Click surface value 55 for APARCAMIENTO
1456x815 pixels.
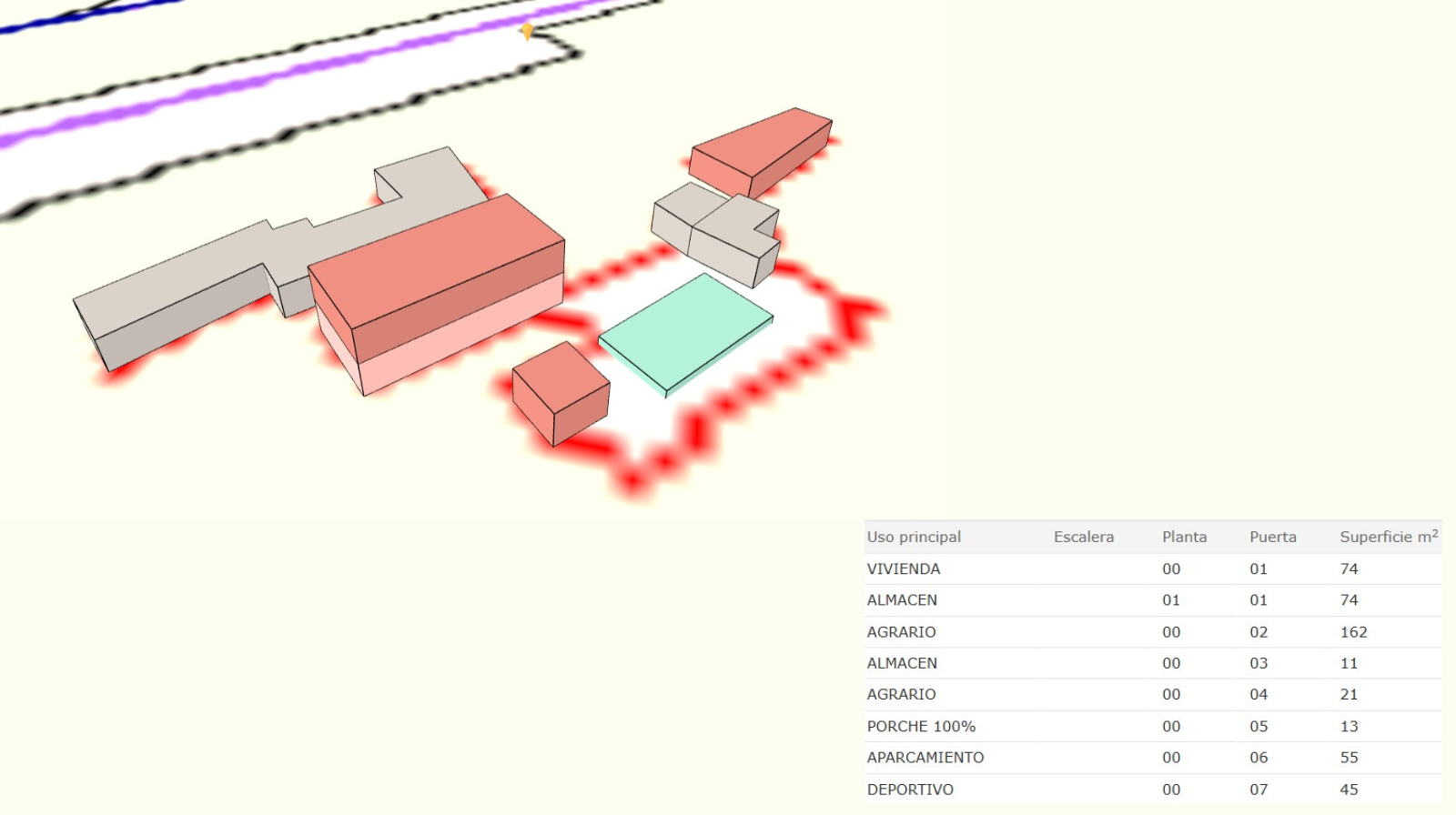coord(1349,757)
